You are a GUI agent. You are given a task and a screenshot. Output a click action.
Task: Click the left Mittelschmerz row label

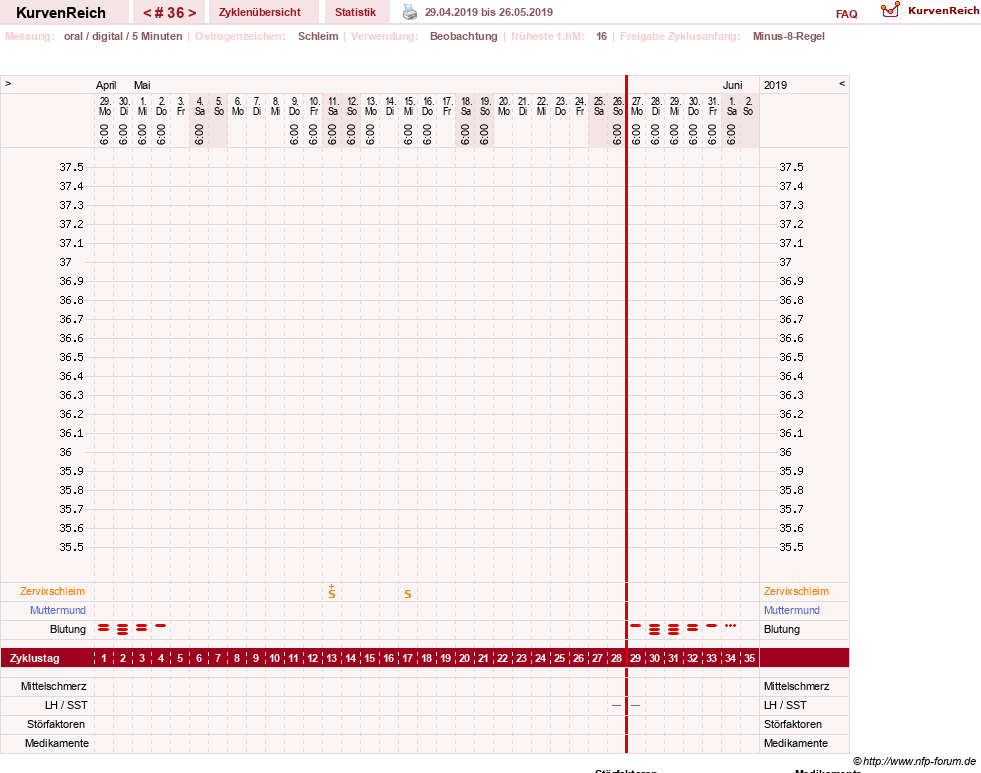tap(54, 686)
